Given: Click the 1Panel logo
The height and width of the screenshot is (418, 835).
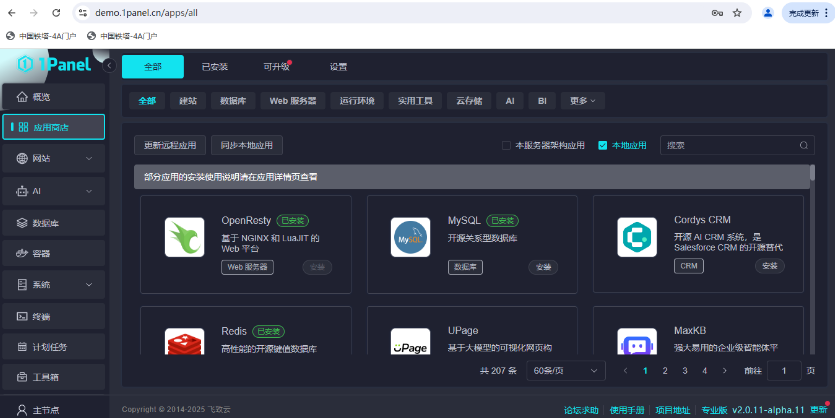Looking at the screenshot, I should (54, 64).
